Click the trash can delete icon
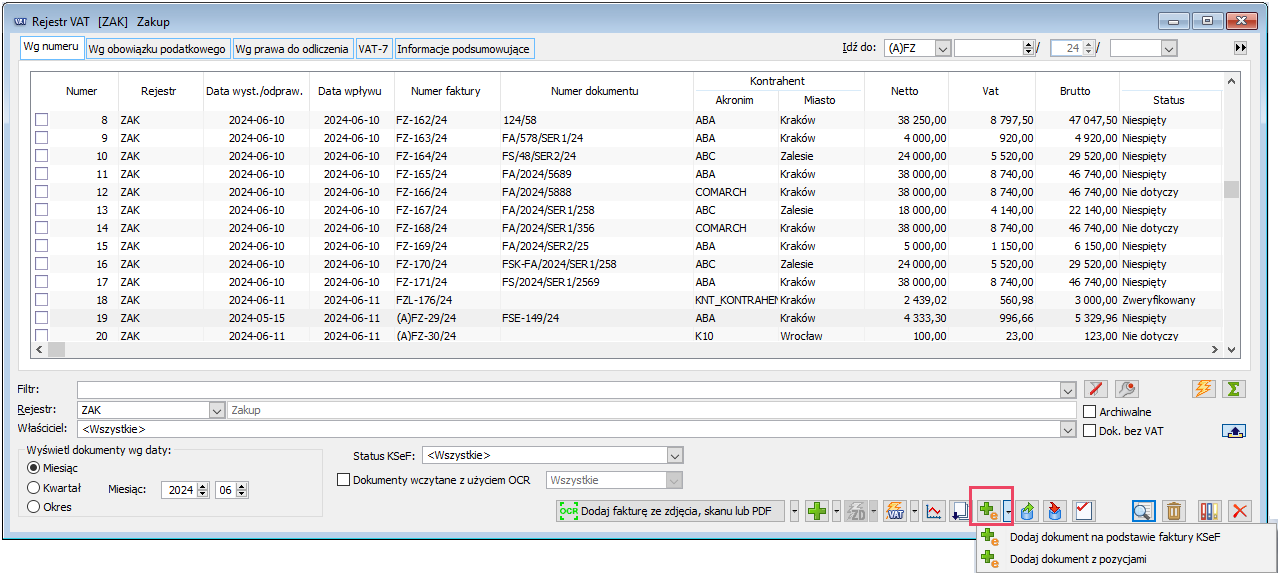Image resolution: width=1283 pixels, height=577 pixels. click(1174, 511)
